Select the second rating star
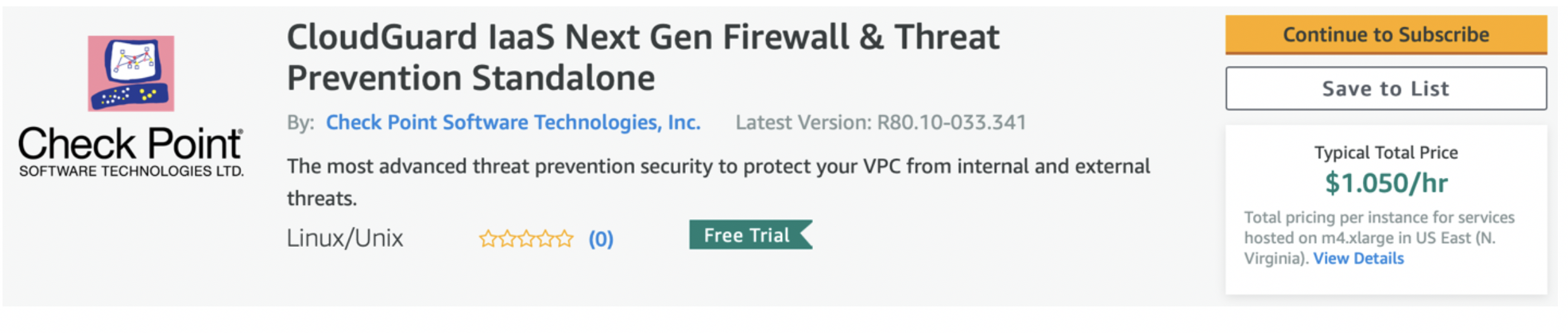1568x333 pixels. (507, 239)
